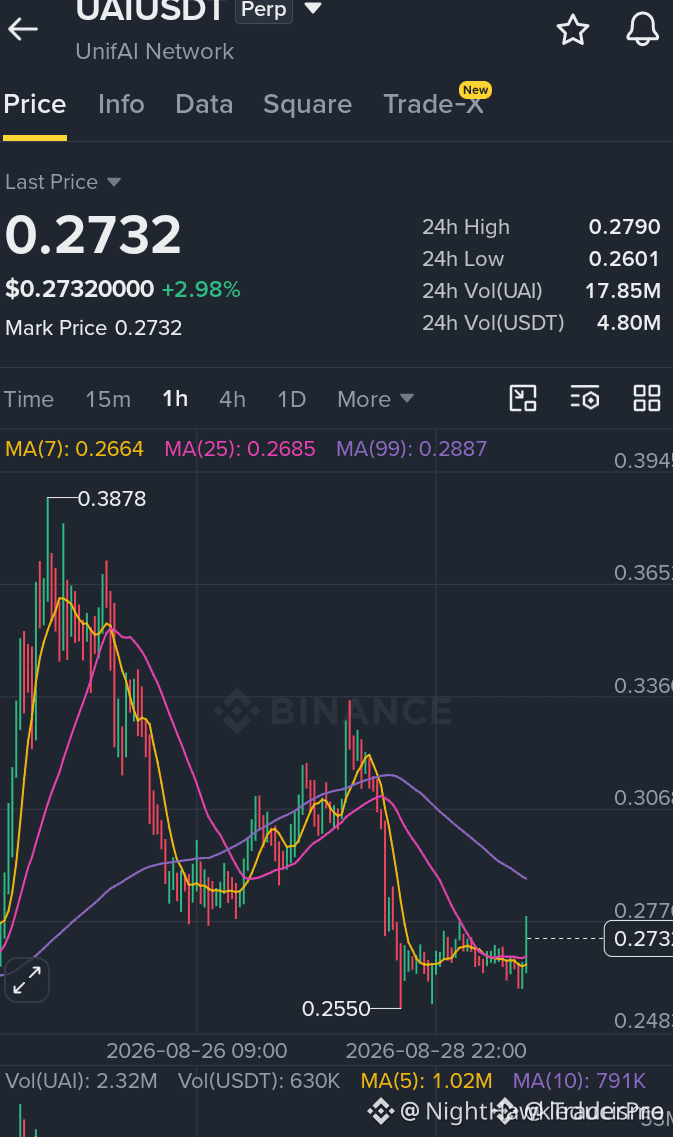This screenshot has height=1137, width=673.
Task: Expand the More intervals dropdown
Action: pos(376,400)
